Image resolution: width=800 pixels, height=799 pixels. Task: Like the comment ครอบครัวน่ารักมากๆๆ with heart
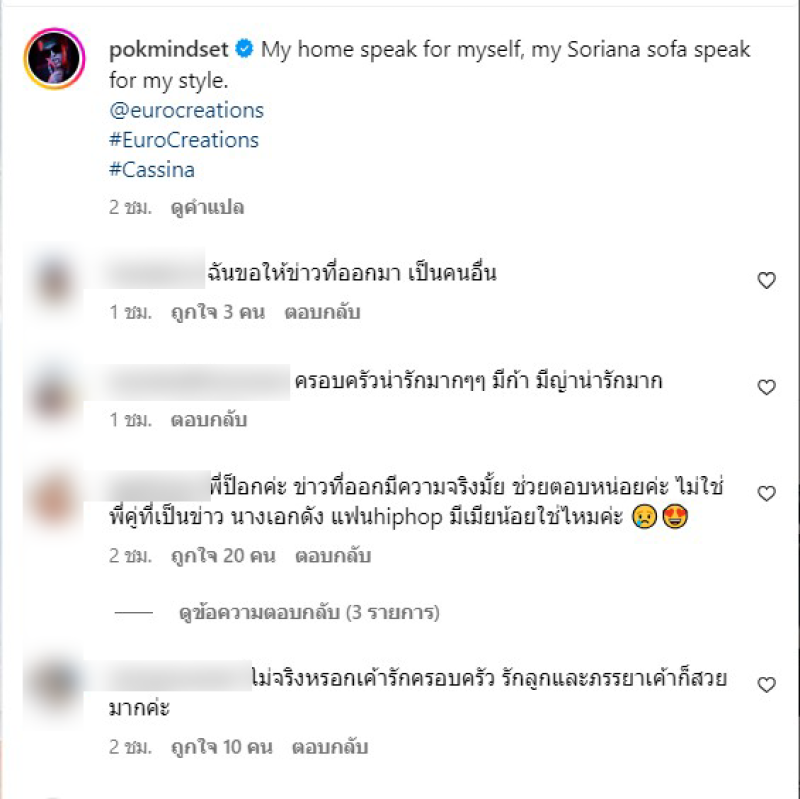[x=766, y=387]
